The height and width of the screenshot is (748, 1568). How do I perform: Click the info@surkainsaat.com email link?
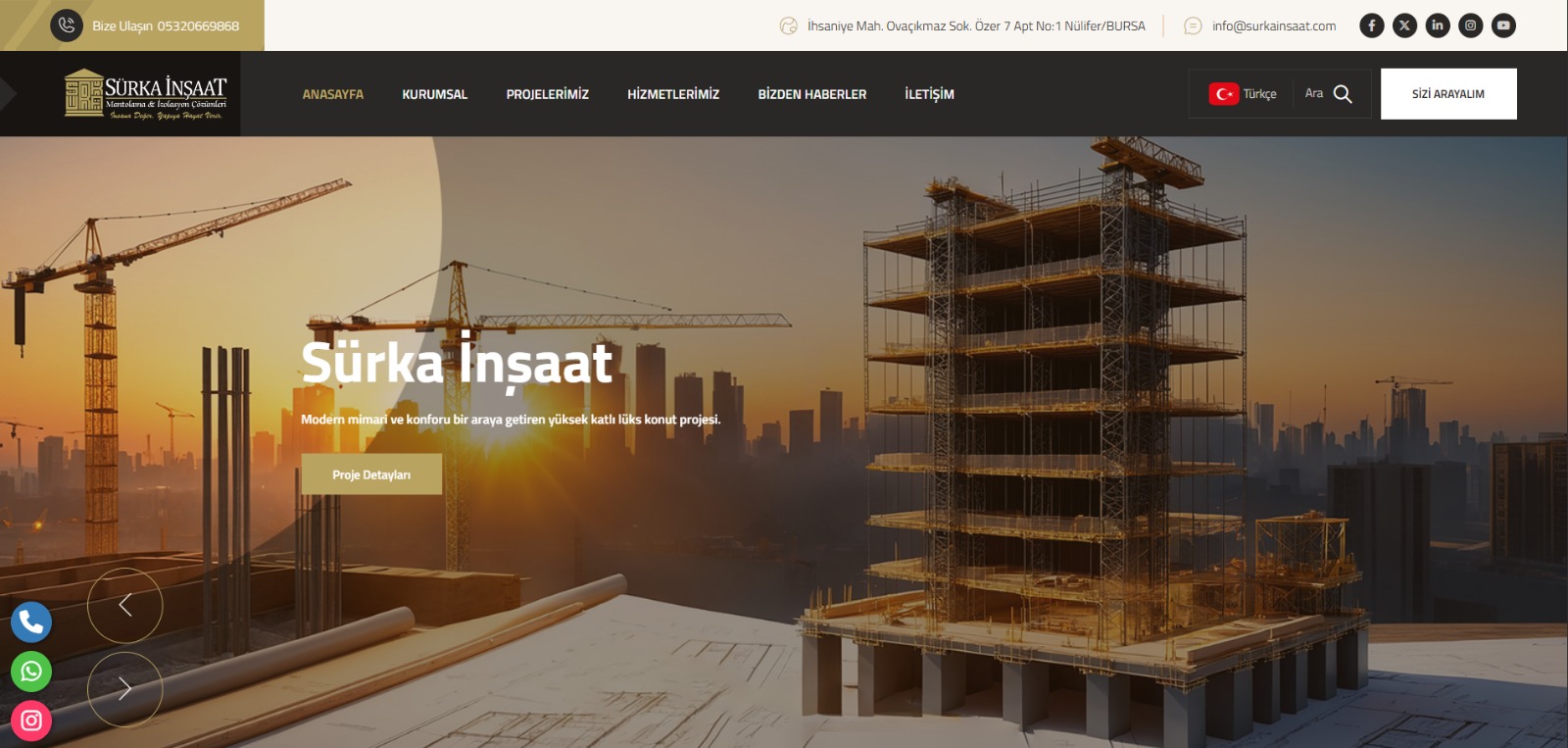pos(1273,25)
